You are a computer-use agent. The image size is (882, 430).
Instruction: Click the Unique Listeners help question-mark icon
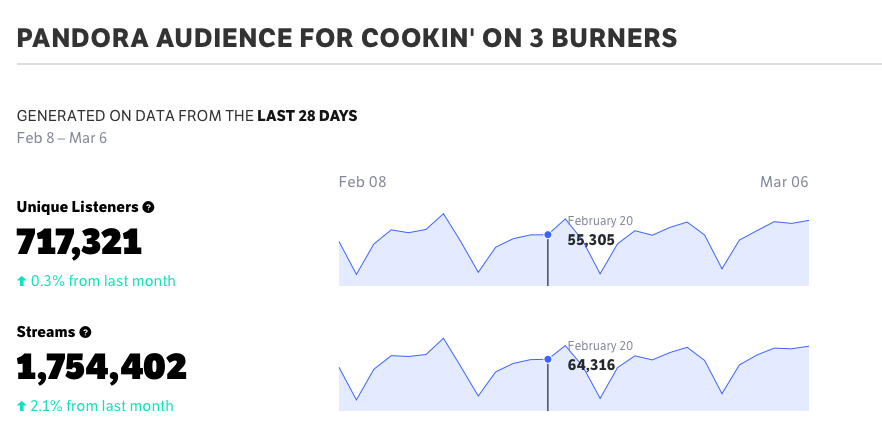(148, 207)
